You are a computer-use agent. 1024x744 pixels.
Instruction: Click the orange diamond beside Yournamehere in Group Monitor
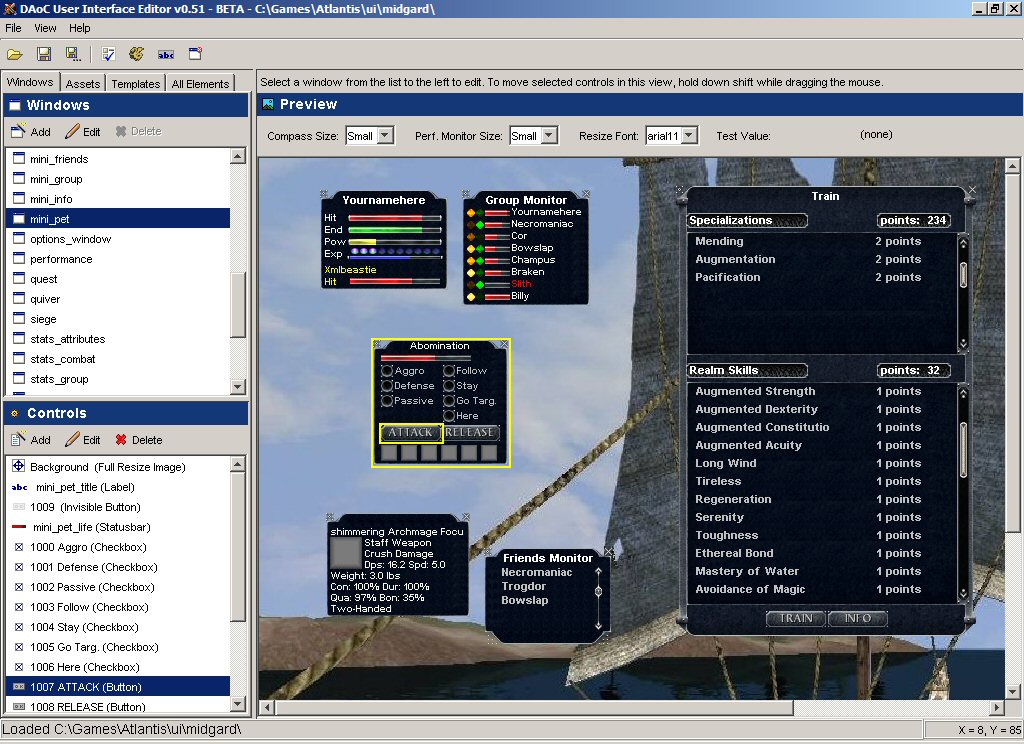point(471,212)
